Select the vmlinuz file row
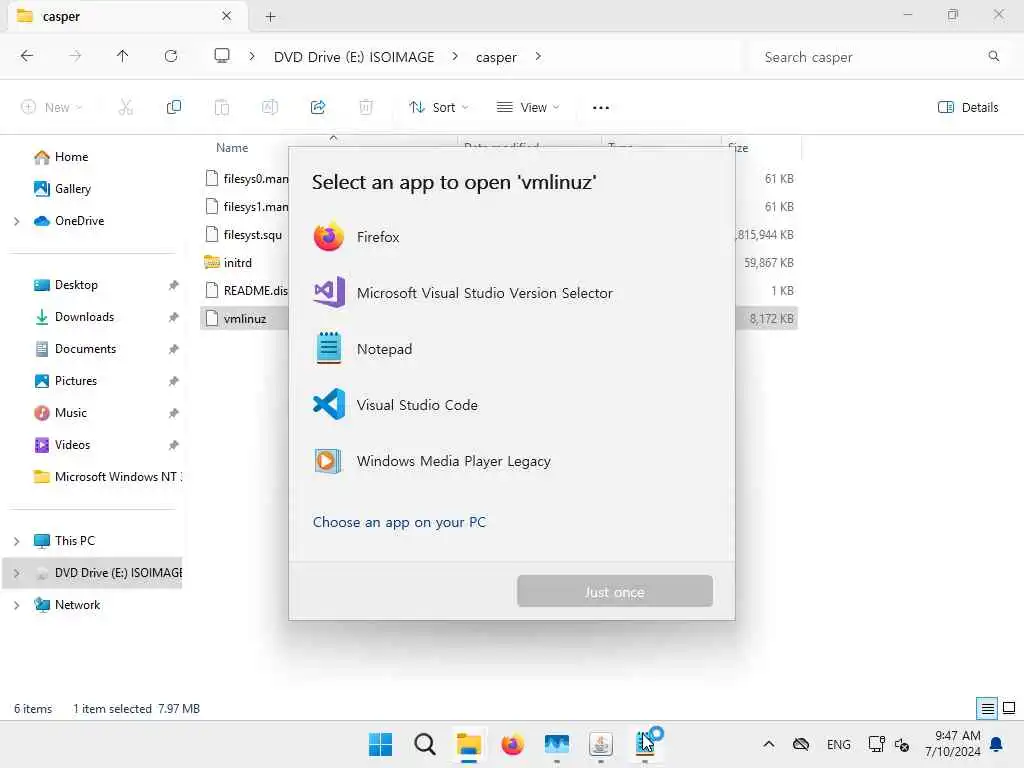Screen dimensions: 1024x768 click(245, 319)
